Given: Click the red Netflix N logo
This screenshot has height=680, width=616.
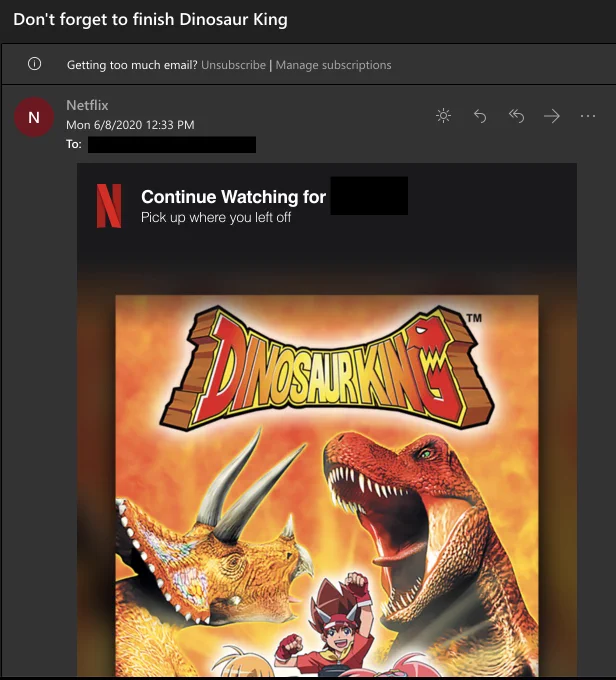Looking at the screenshot, I should click(x=108, y=206).
